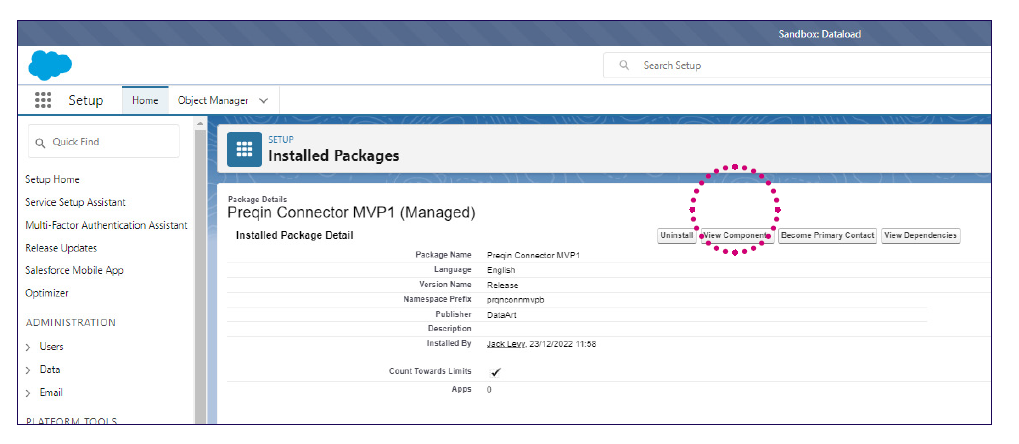Select the Release version name value

[x=502, y=285]
